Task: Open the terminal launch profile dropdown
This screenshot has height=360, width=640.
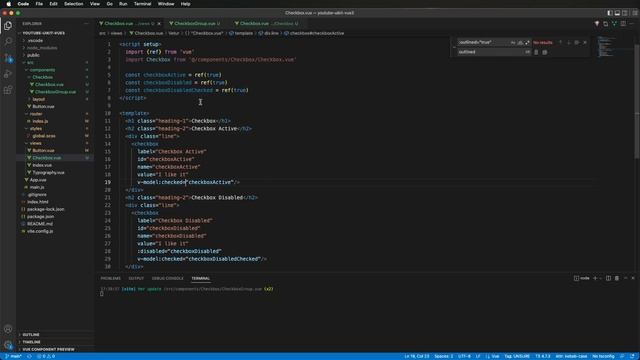Action: (600, 278)
